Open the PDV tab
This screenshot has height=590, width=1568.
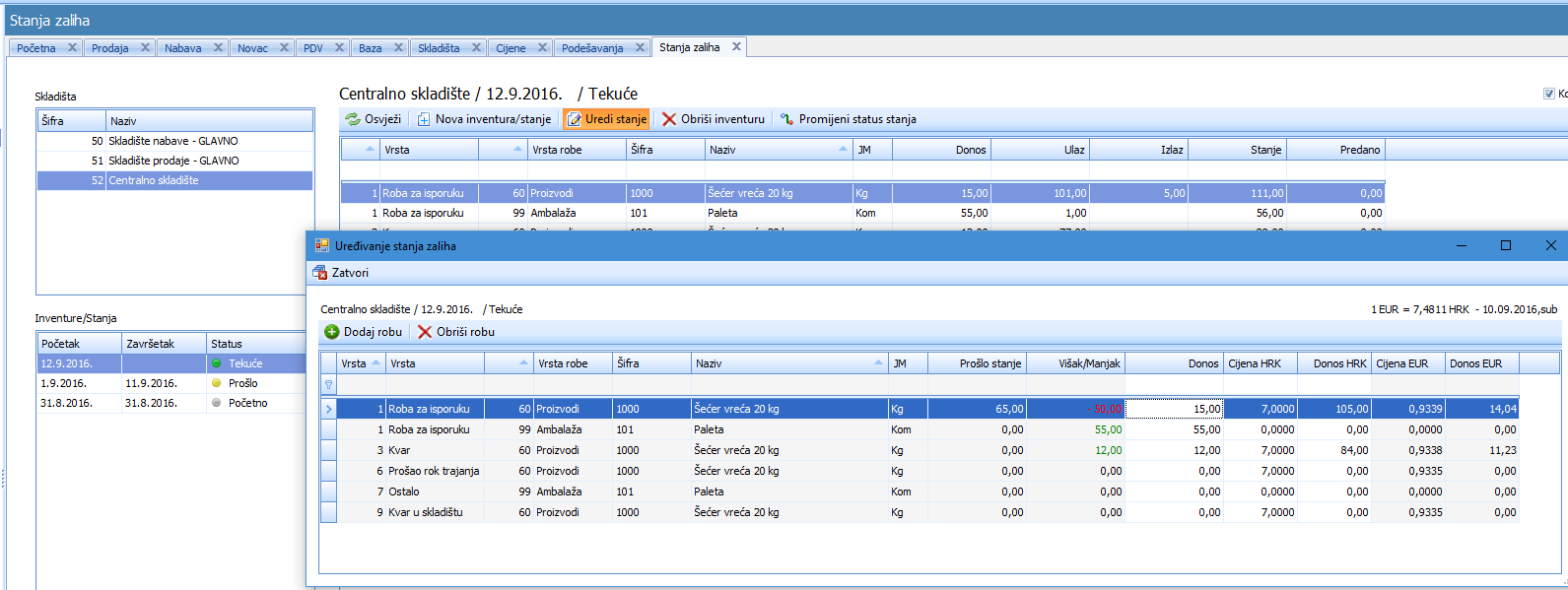(313, 47)
